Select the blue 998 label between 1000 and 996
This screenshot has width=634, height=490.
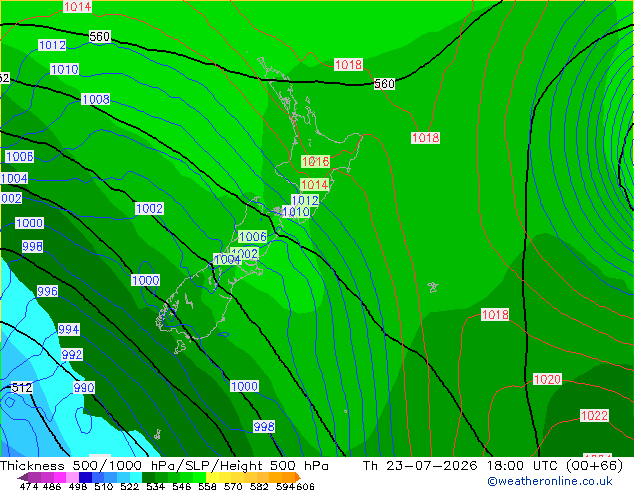pos(32,246)
